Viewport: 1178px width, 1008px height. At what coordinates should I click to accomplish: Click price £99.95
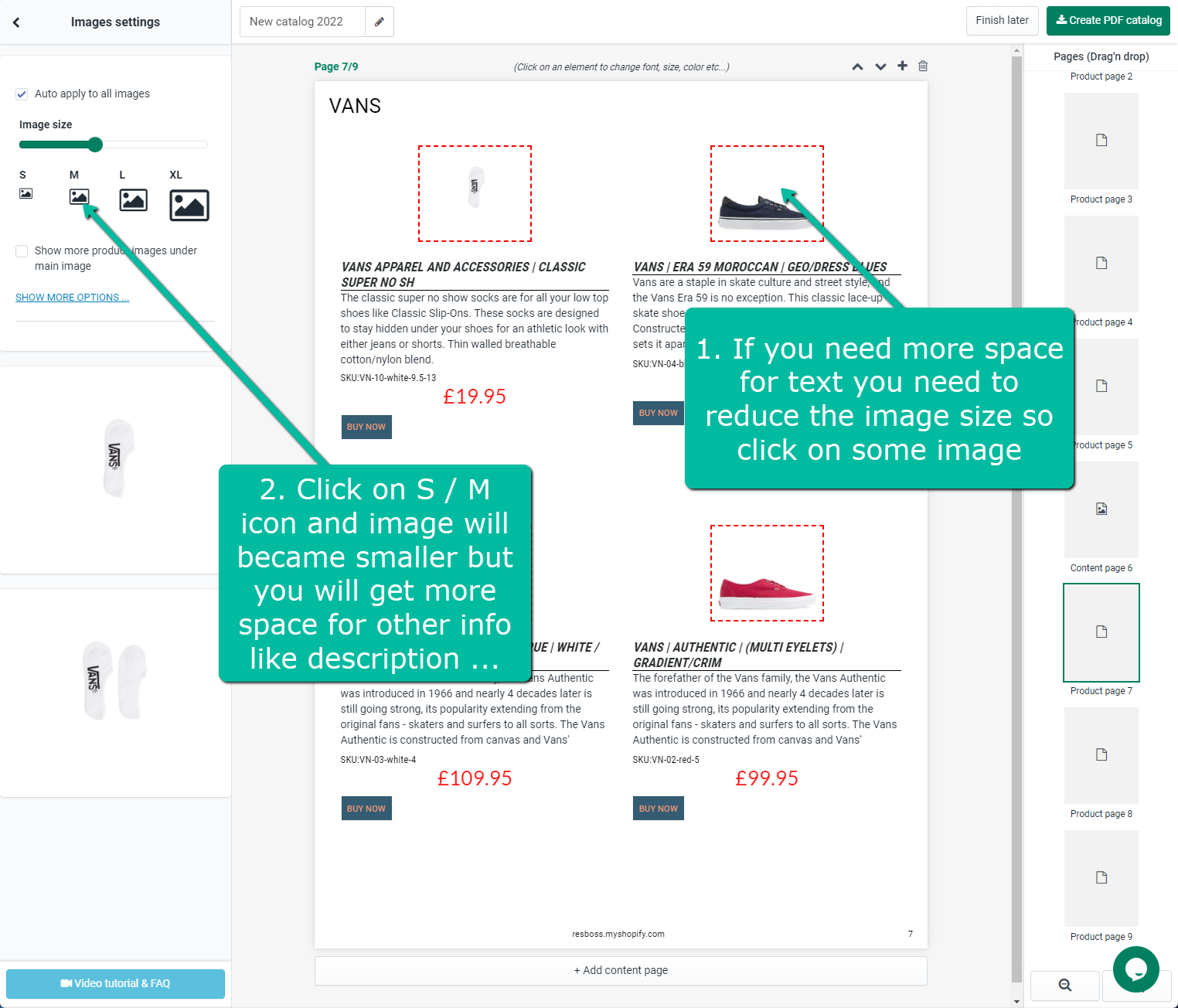(x=767, y=778)
